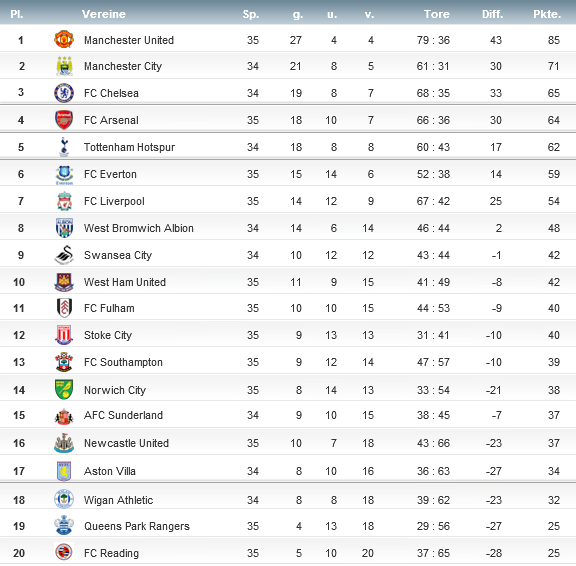Viewport: 576px width, 566px height.
Task: Click the Diff. column header
Action: pos(492,14)
